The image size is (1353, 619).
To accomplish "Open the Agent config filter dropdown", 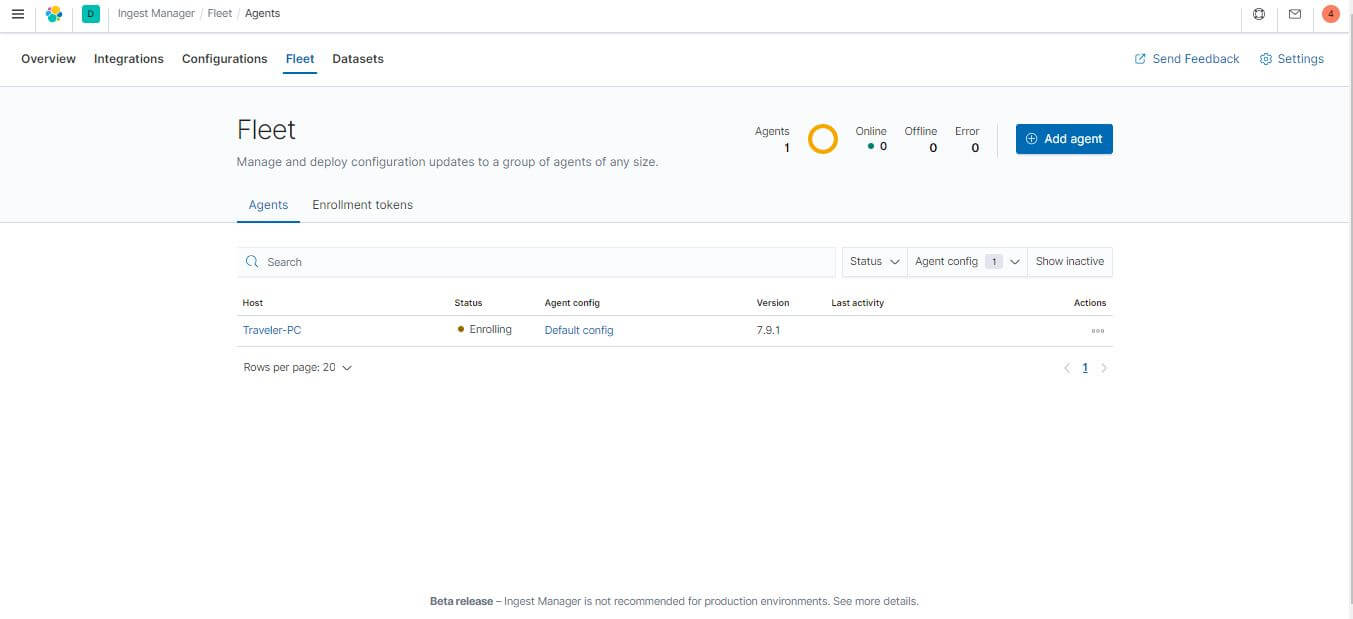I will pyautogui.click(x=964, y=261).
